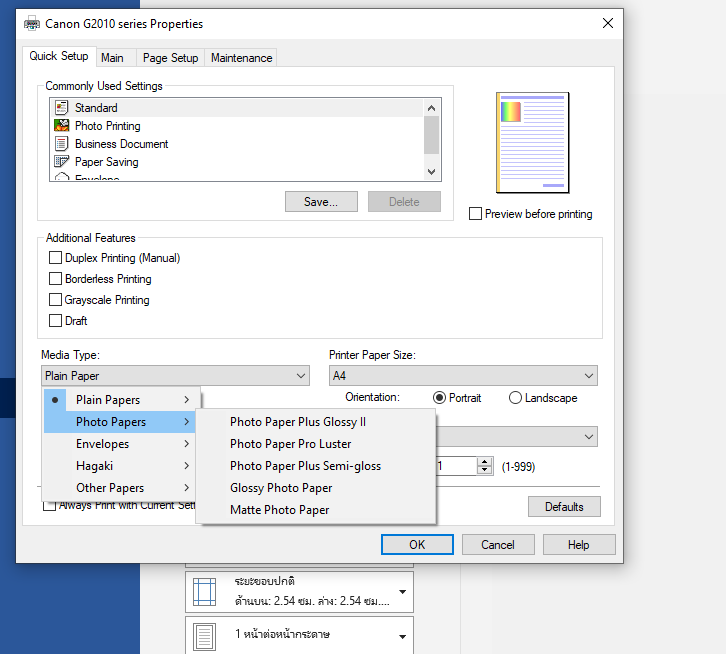Image resolution: width=726 pixels, height=654 pixels.
Task: Increase copies with spinner up arrow
Action: 484,461
